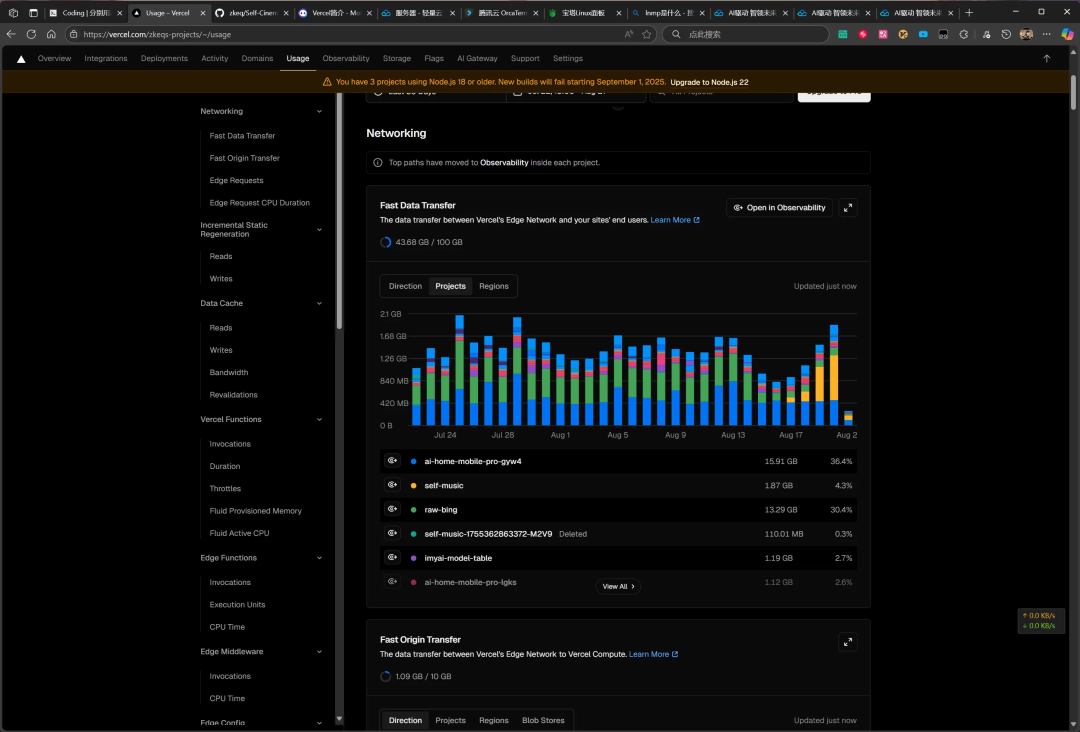Collapse the Data Cache sidebar section
Image resolution: width=1080 pixels, height=732 pixels.
click(x=319, y=303)
